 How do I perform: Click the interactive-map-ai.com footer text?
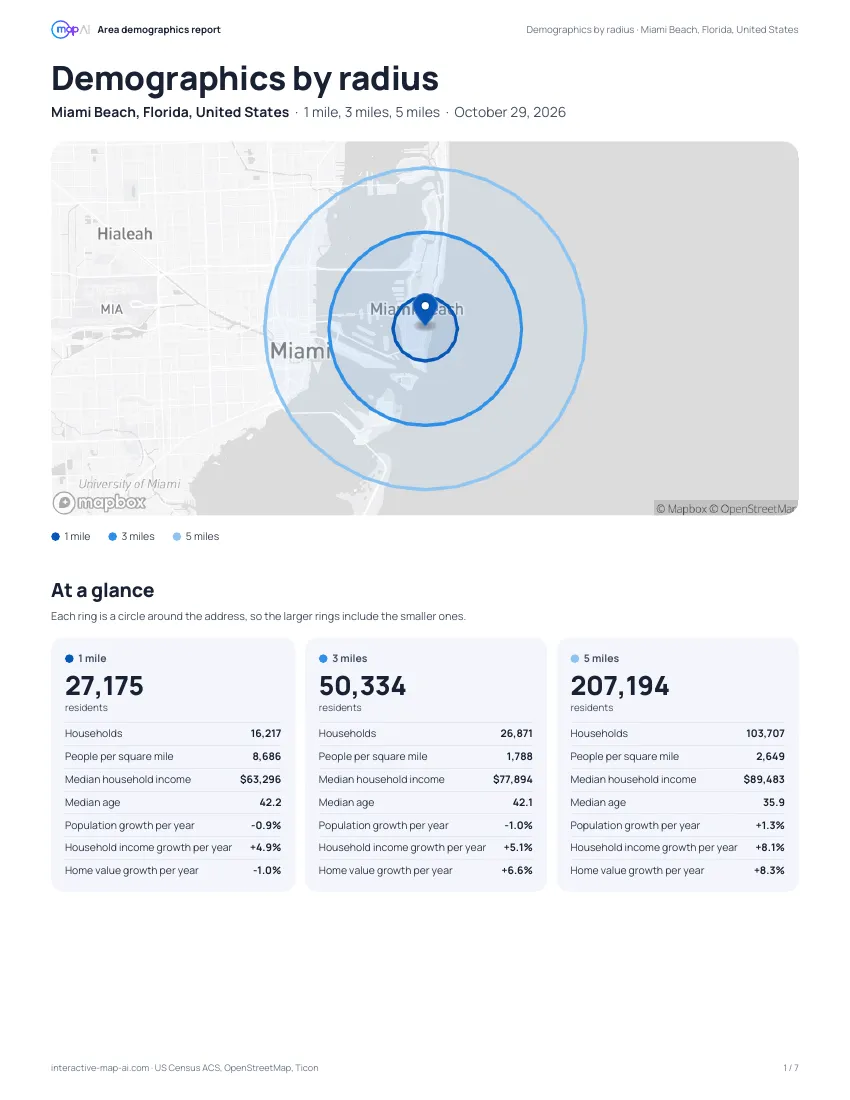coord(100,1068)
